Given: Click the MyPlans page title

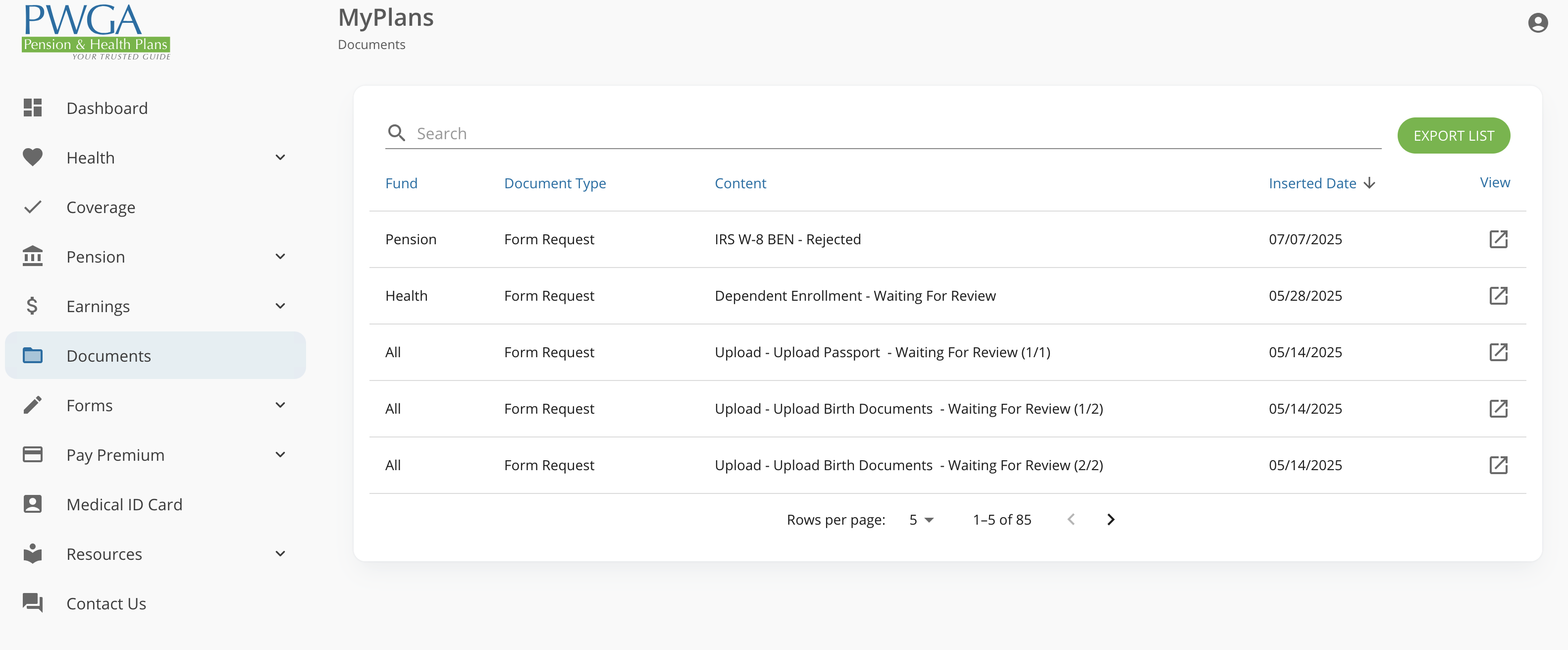Looking at the screenshot, I should (x=386, y=17).
